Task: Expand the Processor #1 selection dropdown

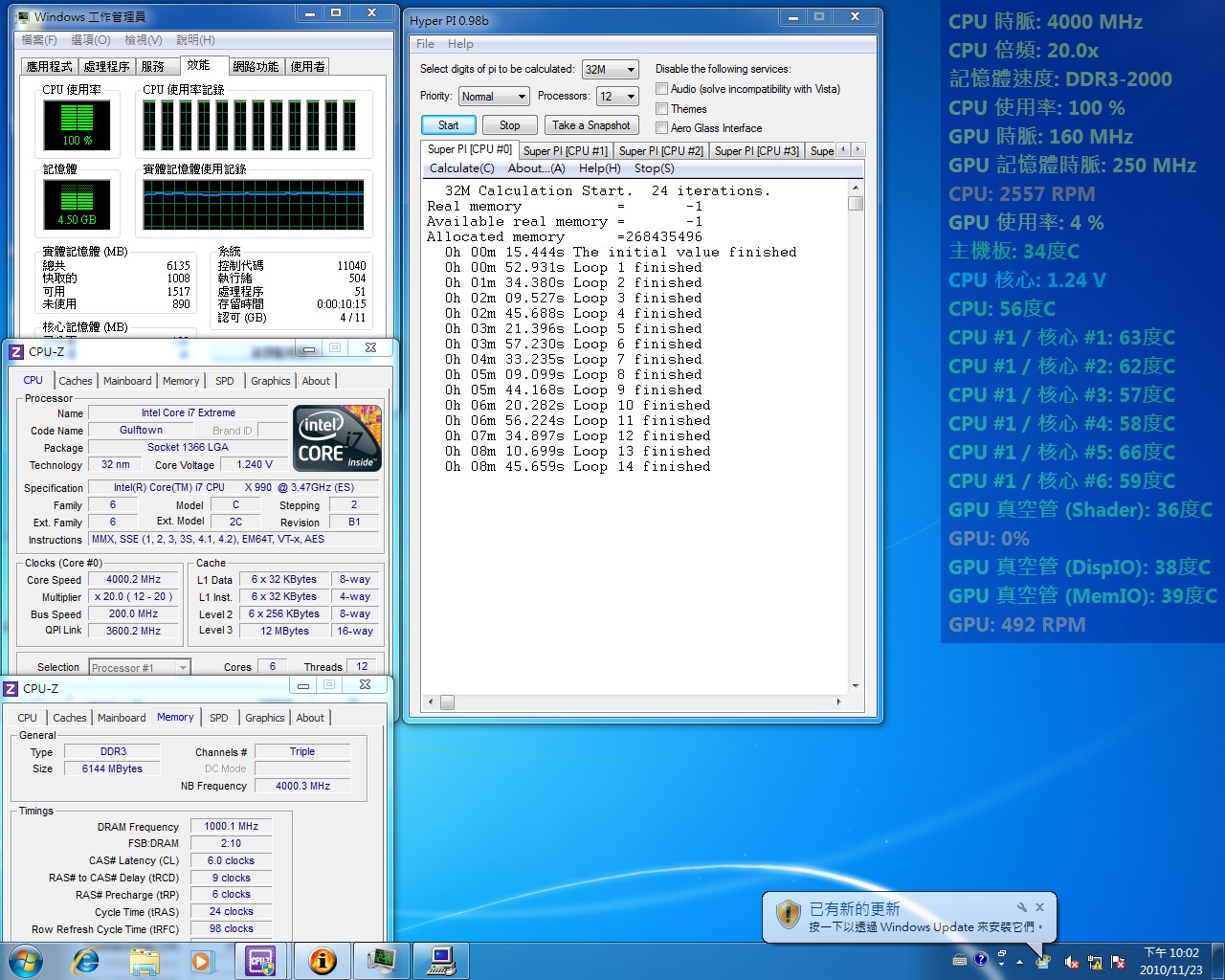Action: [x=140, y=667]
